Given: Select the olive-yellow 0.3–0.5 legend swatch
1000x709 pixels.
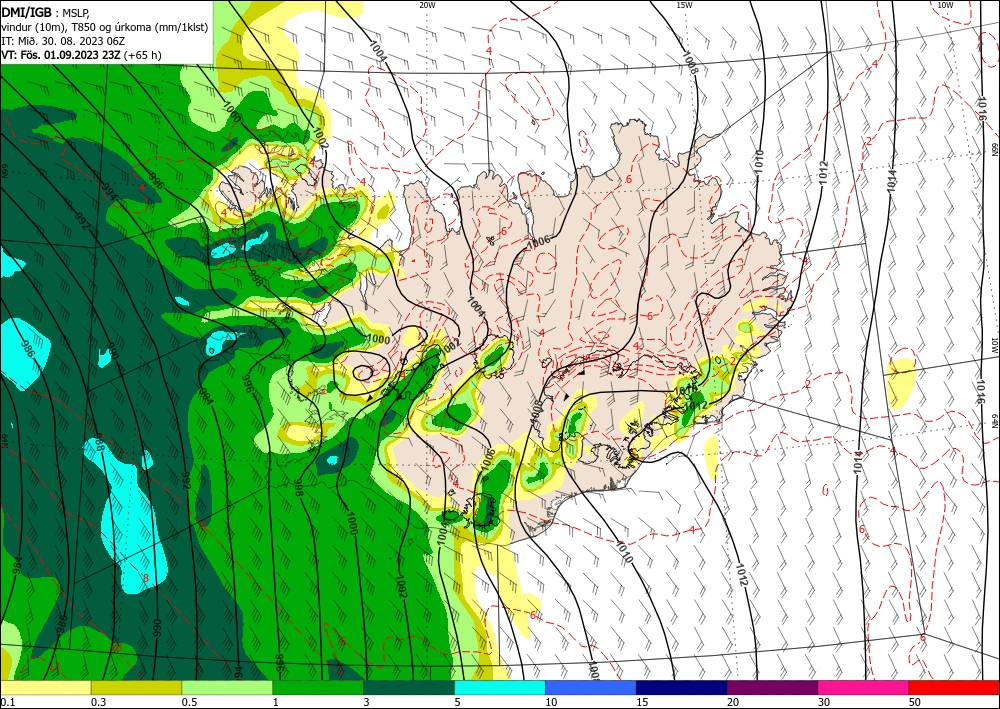Looking at the screenshot, I should tap(136, 687).
